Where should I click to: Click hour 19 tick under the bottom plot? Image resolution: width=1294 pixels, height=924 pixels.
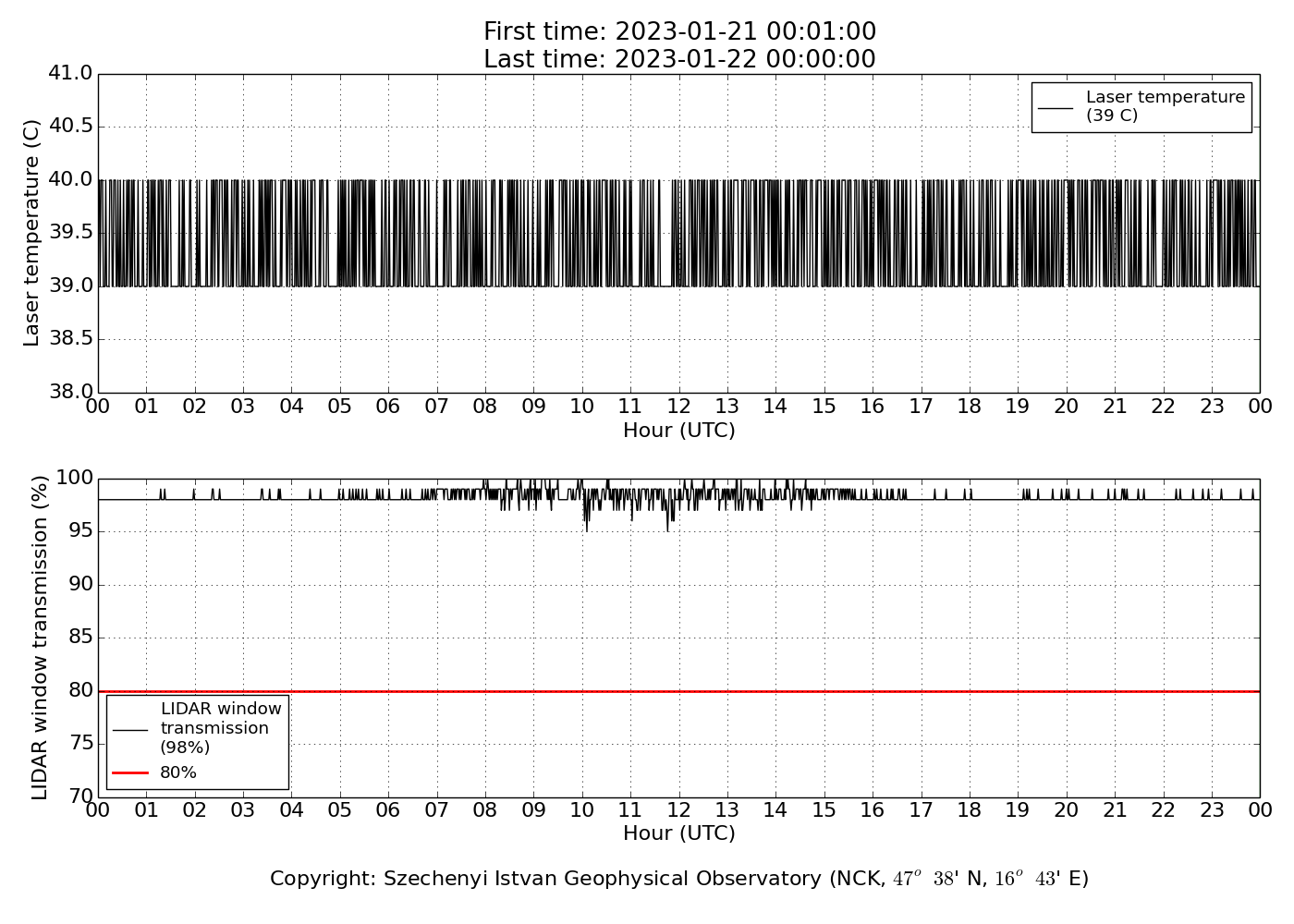coord(1018,810)
